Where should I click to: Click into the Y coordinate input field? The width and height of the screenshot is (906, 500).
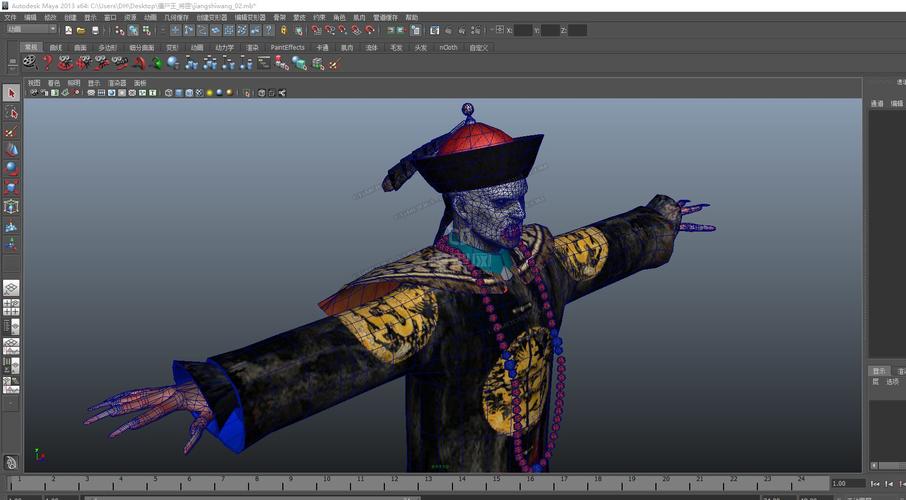(x=550, y=30)
